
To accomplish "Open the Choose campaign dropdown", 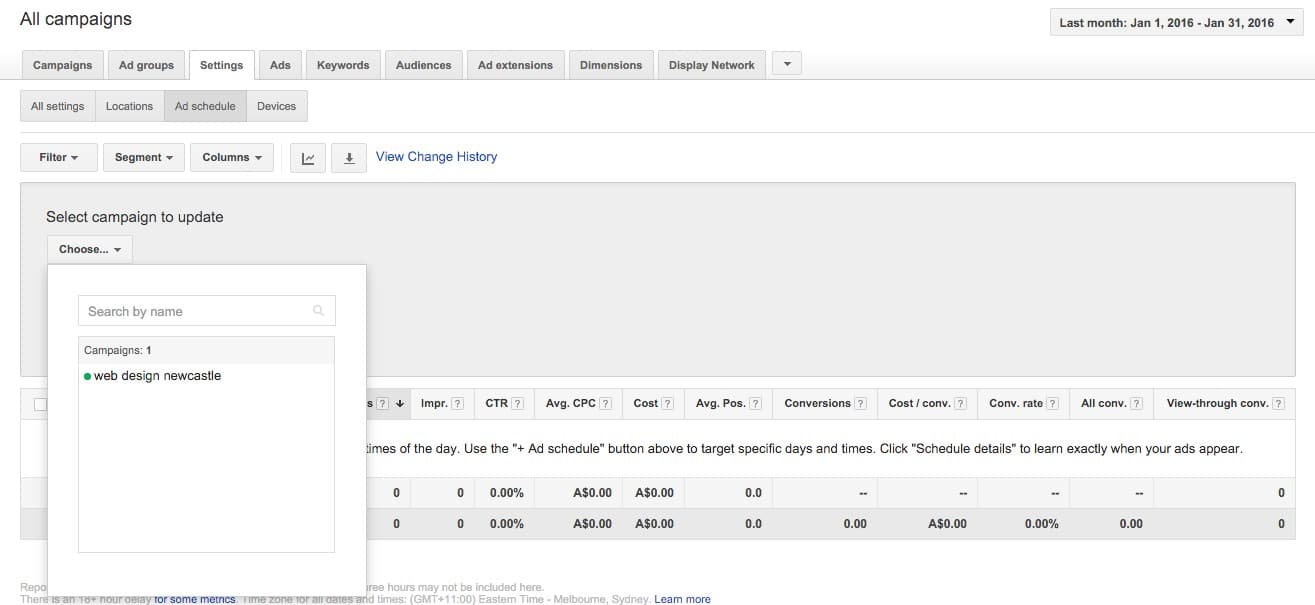I will coord(89,248).
